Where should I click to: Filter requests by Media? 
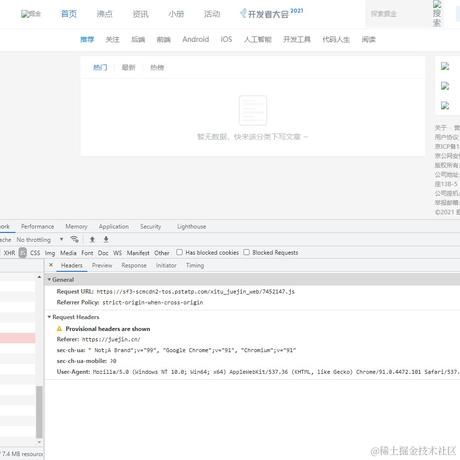point(68,253)
